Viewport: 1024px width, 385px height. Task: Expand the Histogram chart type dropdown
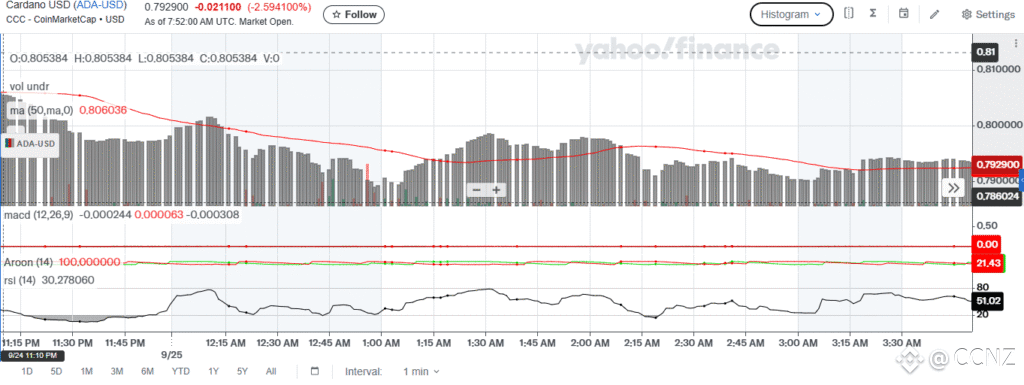point(792,14)
